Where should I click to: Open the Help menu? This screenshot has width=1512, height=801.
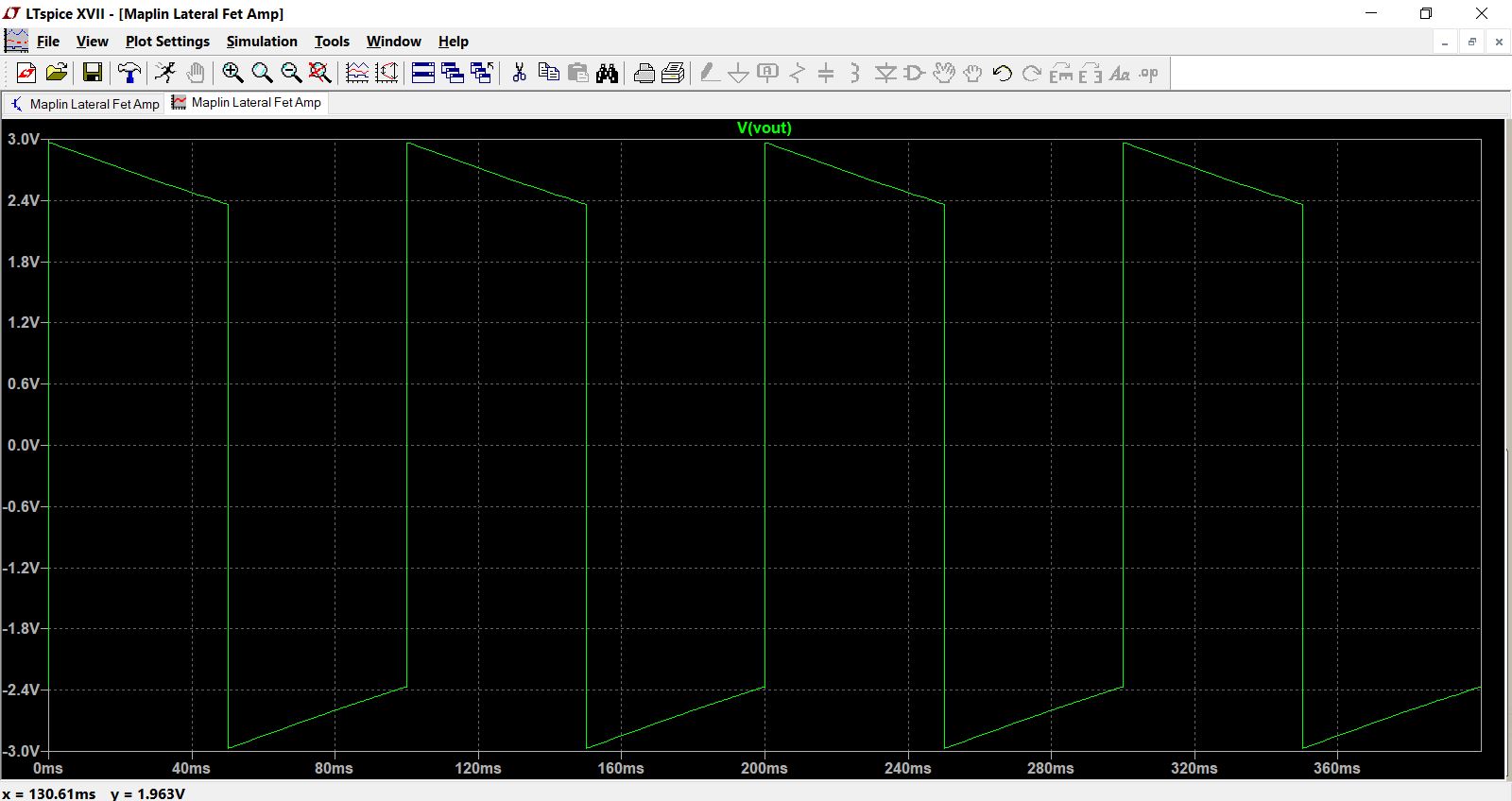[454, 42]
